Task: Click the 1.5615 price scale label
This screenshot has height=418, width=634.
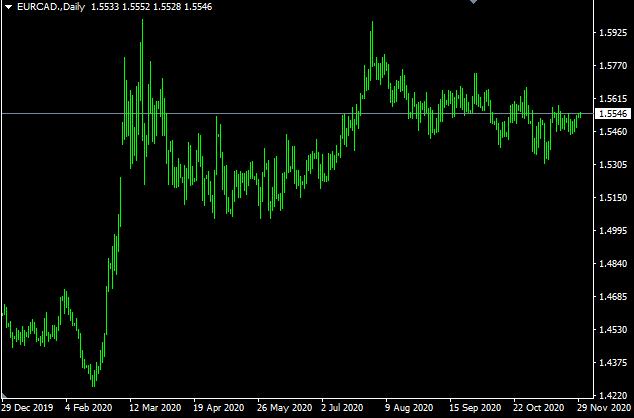Action: click(x=613, y=99)
